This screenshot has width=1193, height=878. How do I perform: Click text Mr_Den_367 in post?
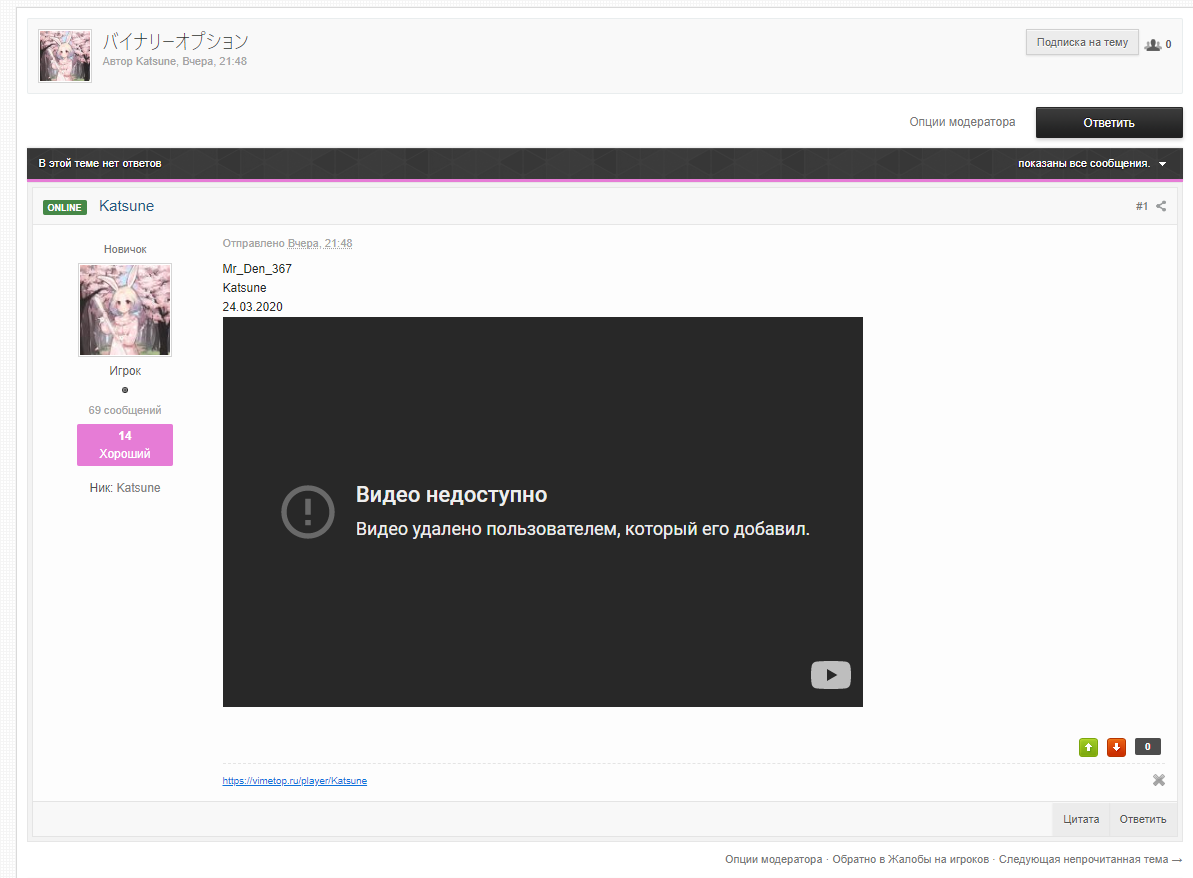point(257,269)
